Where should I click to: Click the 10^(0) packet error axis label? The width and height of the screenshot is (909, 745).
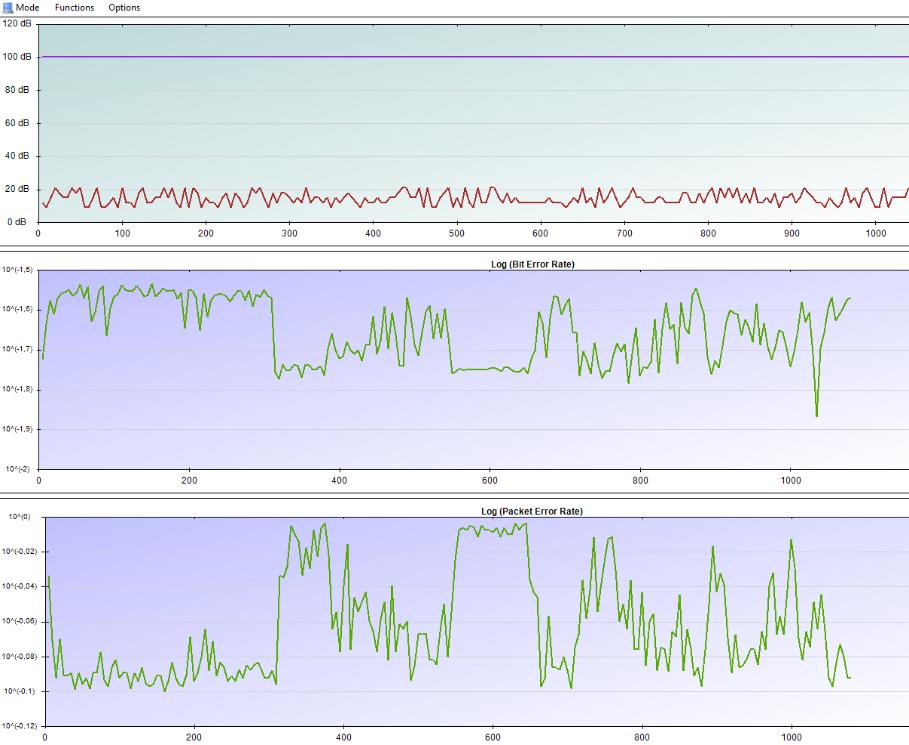pos(19,517)
